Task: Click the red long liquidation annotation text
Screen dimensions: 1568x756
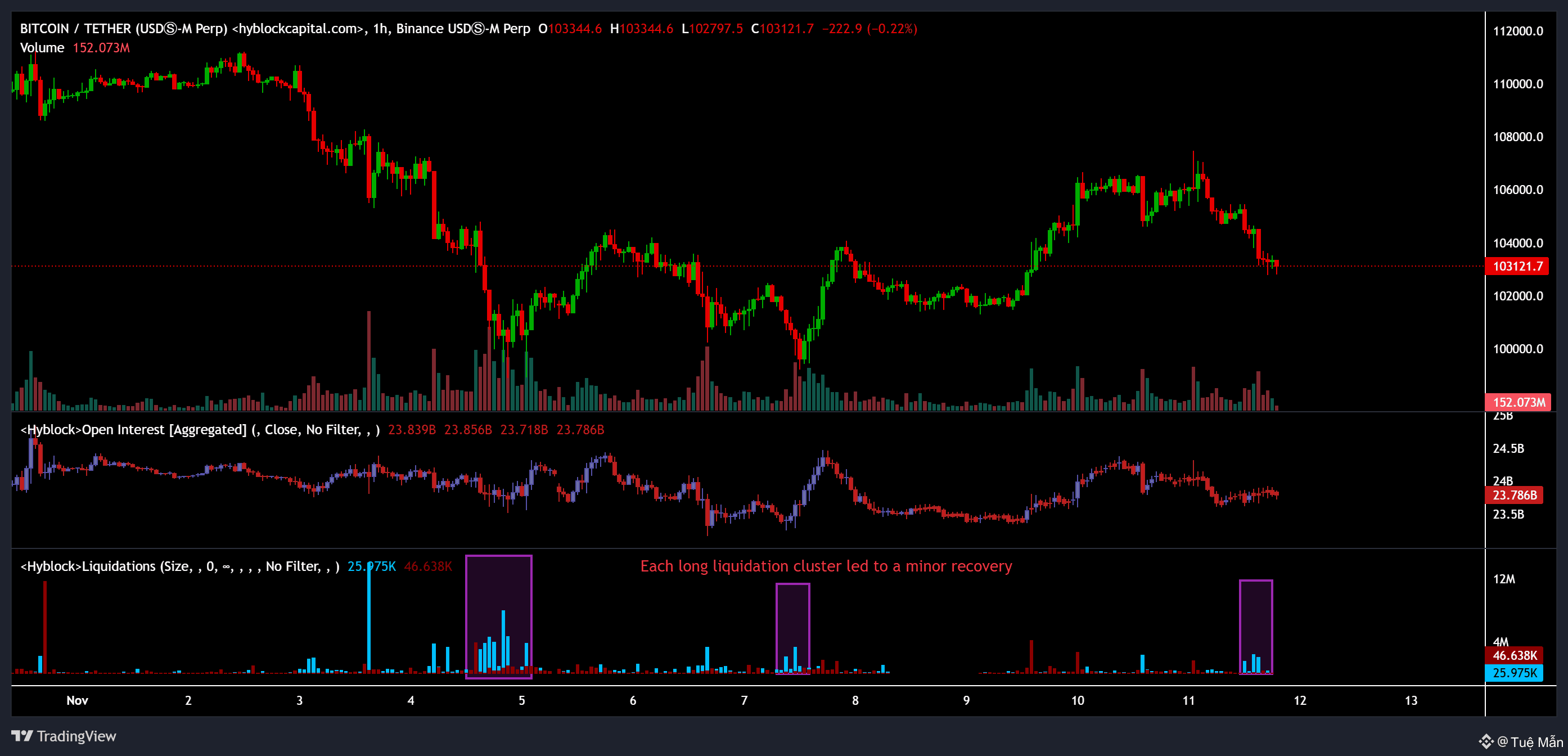Action: point(826,566)
